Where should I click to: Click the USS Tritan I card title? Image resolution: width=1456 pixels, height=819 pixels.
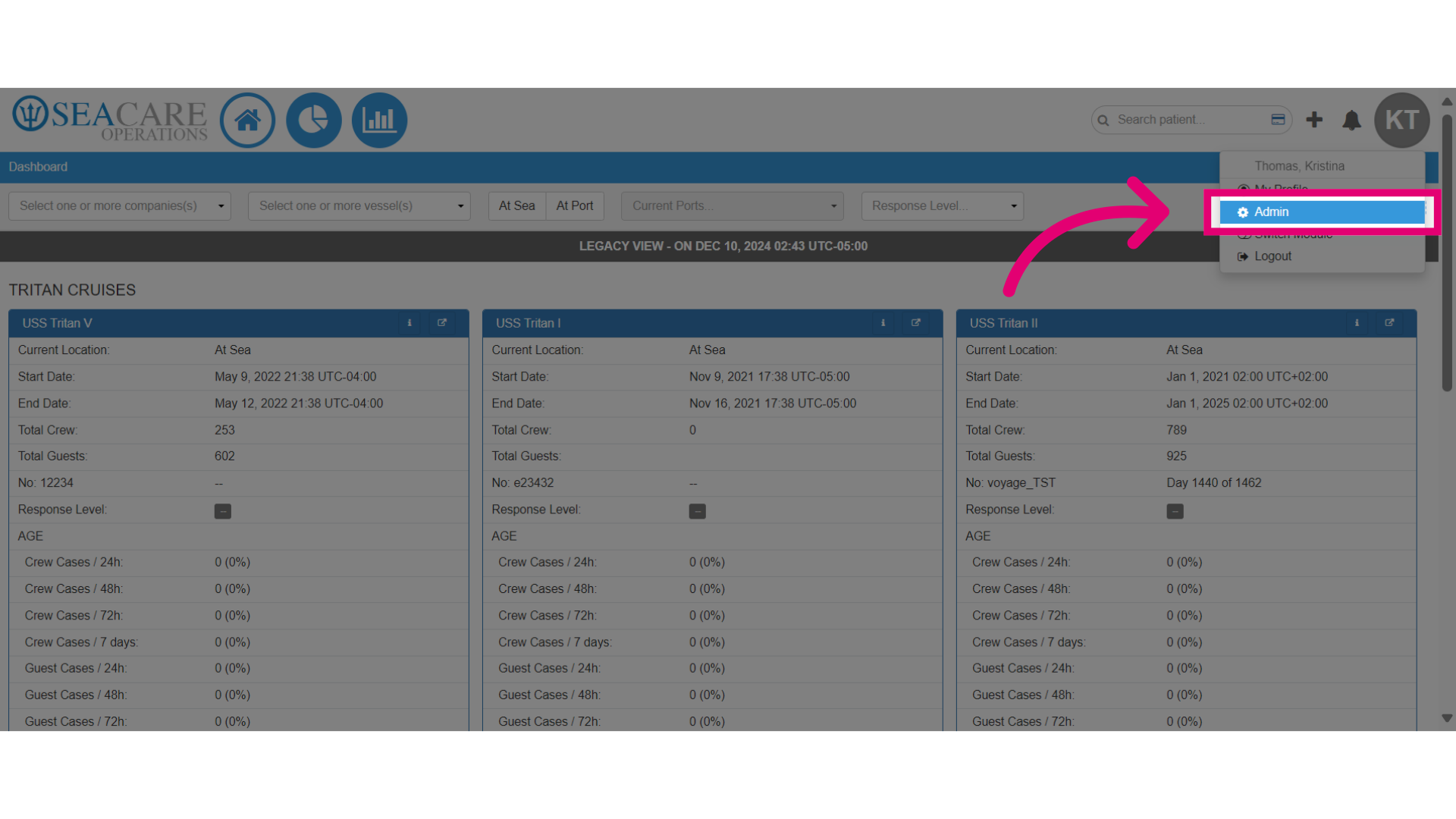pyautogui.click(x=529, y=323)
